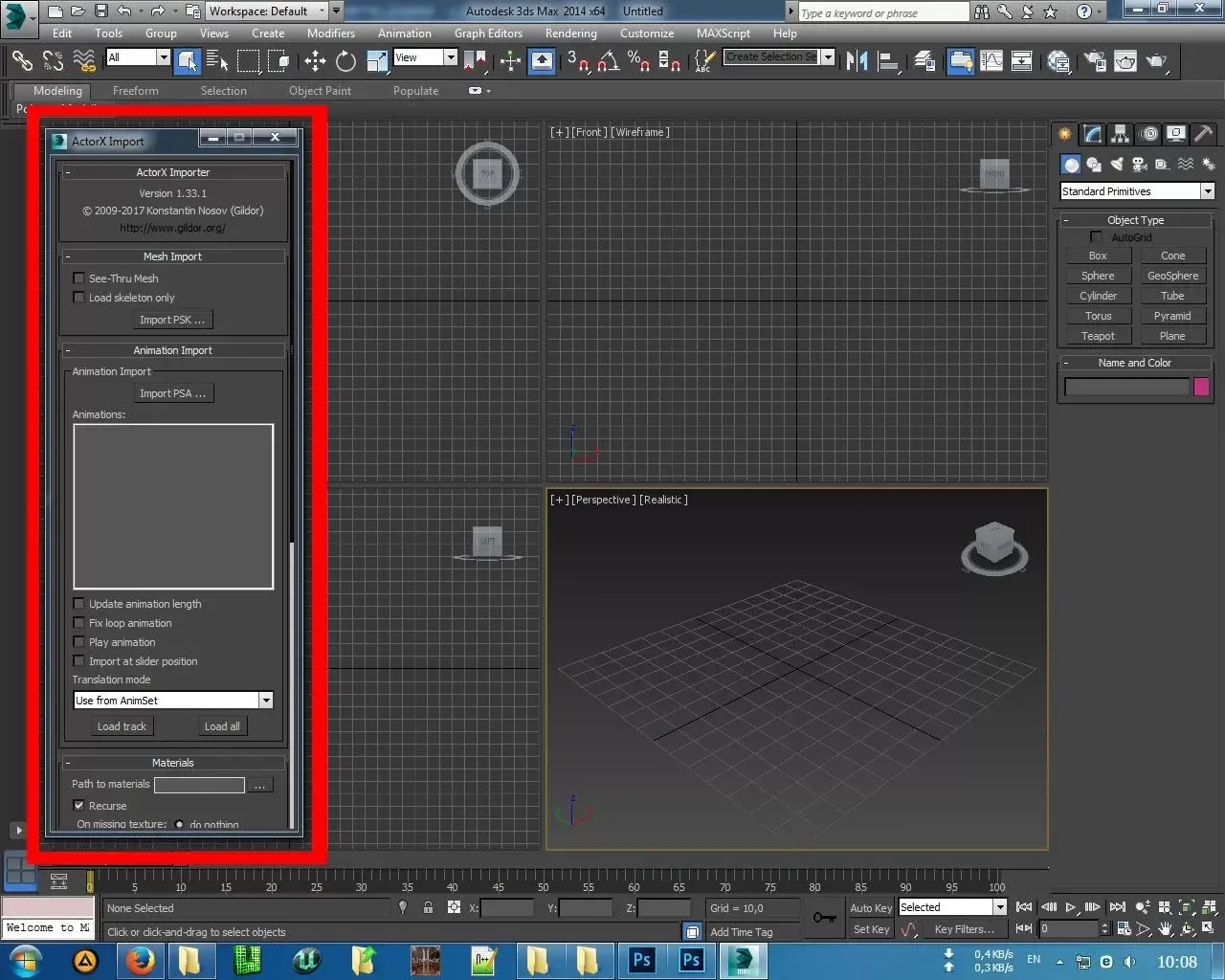Screen dimensions: 1225x980
Task: Toggle the Percent Snap icon
Action: (x=638, y=61)
